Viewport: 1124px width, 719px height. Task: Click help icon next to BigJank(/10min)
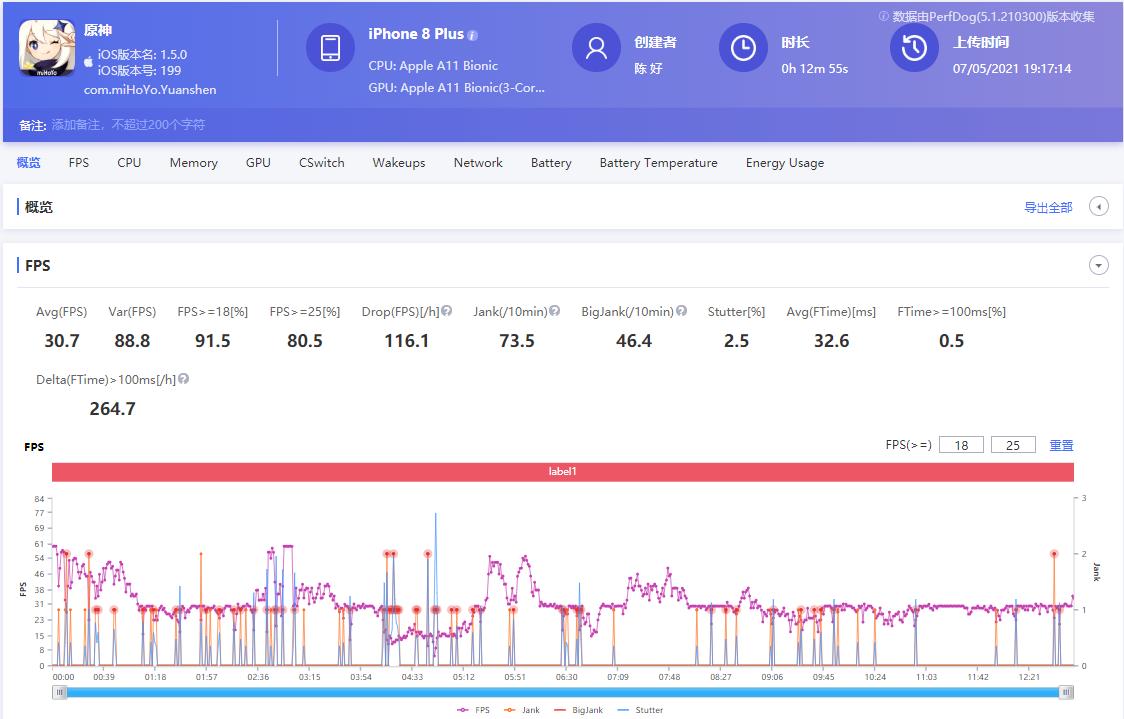[682, 311]
